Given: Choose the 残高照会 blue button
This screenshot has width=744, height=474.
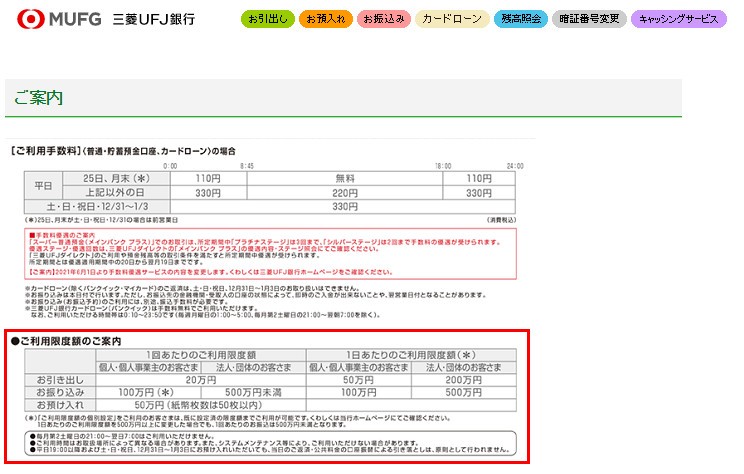Looking at the screenshot, I should [x=521, y=19].
